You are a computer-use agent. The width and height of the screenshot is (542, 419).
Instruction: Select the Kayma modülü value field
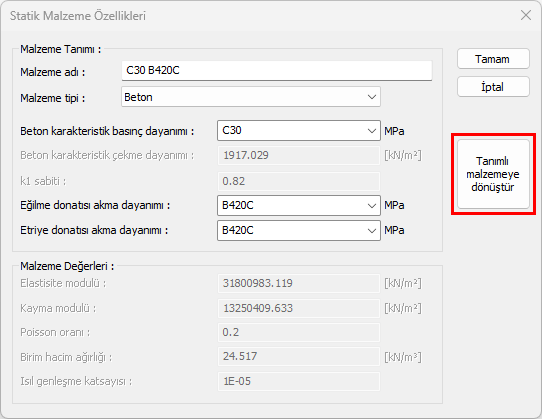[299, 308]
